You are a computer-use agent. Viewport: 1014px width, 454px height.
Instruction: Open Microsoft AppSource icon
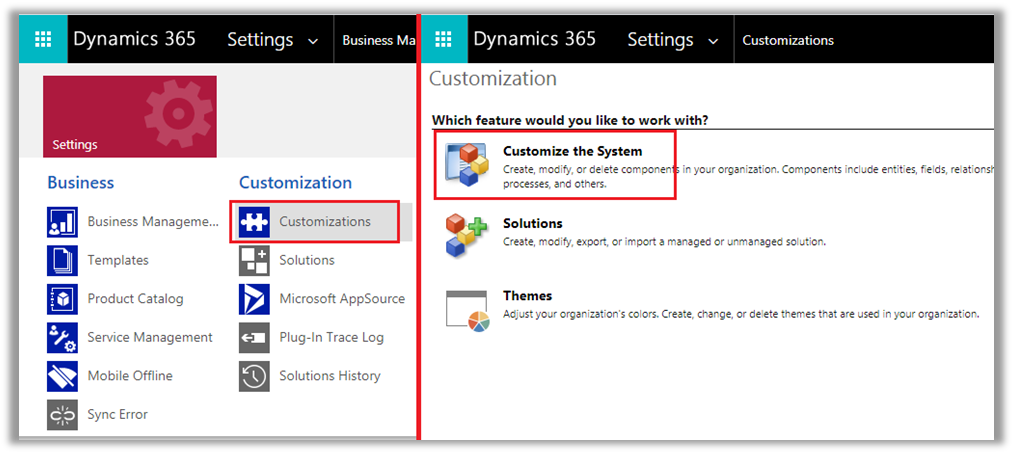click(x=254, y=299)
